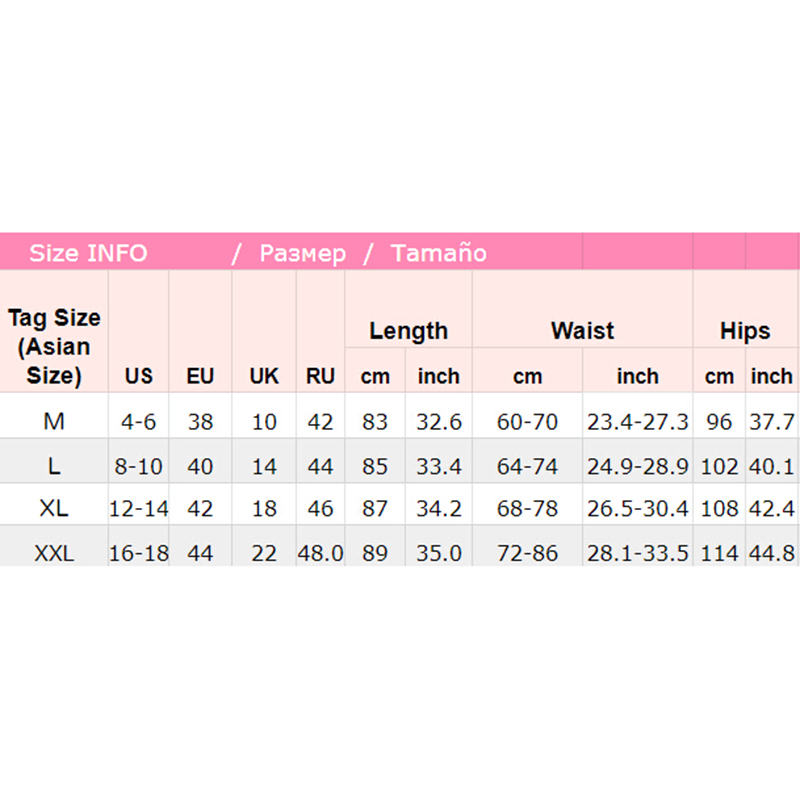800x800 pixels.
Task: Click the 'Hips' column group header
Action: (745, 331)
